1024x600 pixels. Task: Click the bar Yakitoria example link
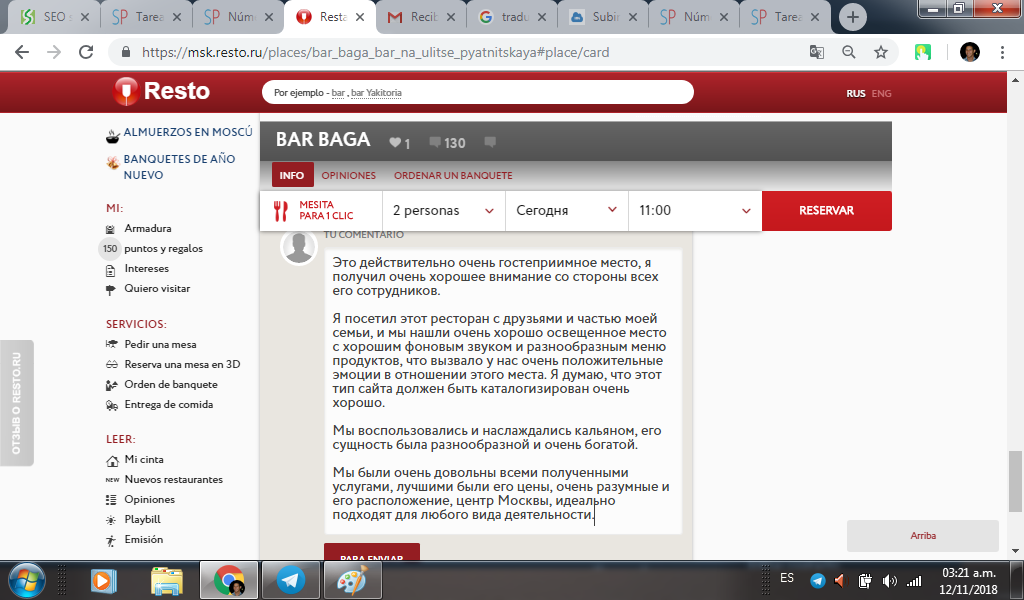point(376,93)
